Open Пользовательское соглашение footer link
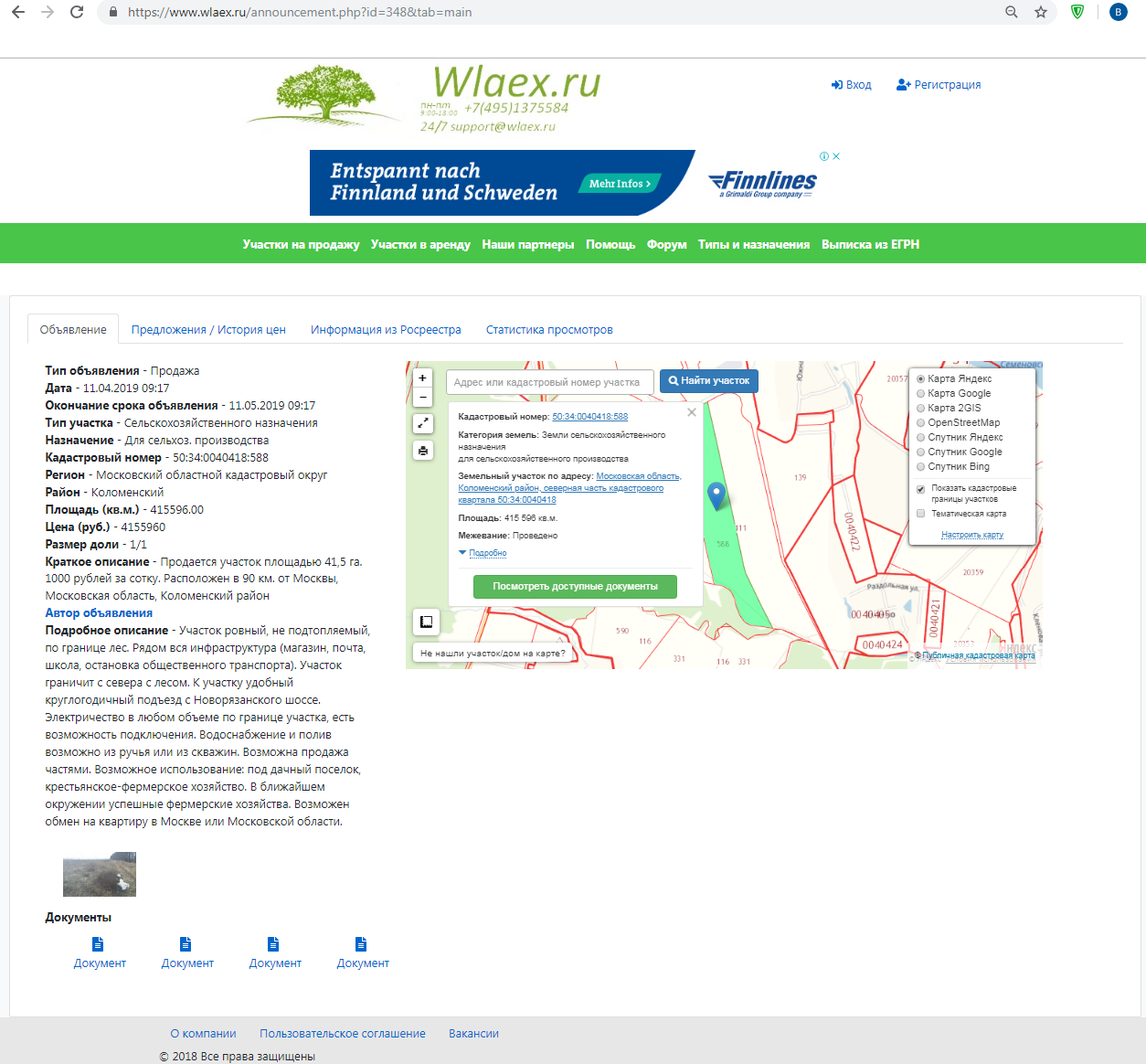Screen dimensions: 1146x1064 pyautogui.click(x=343, y=1034)
